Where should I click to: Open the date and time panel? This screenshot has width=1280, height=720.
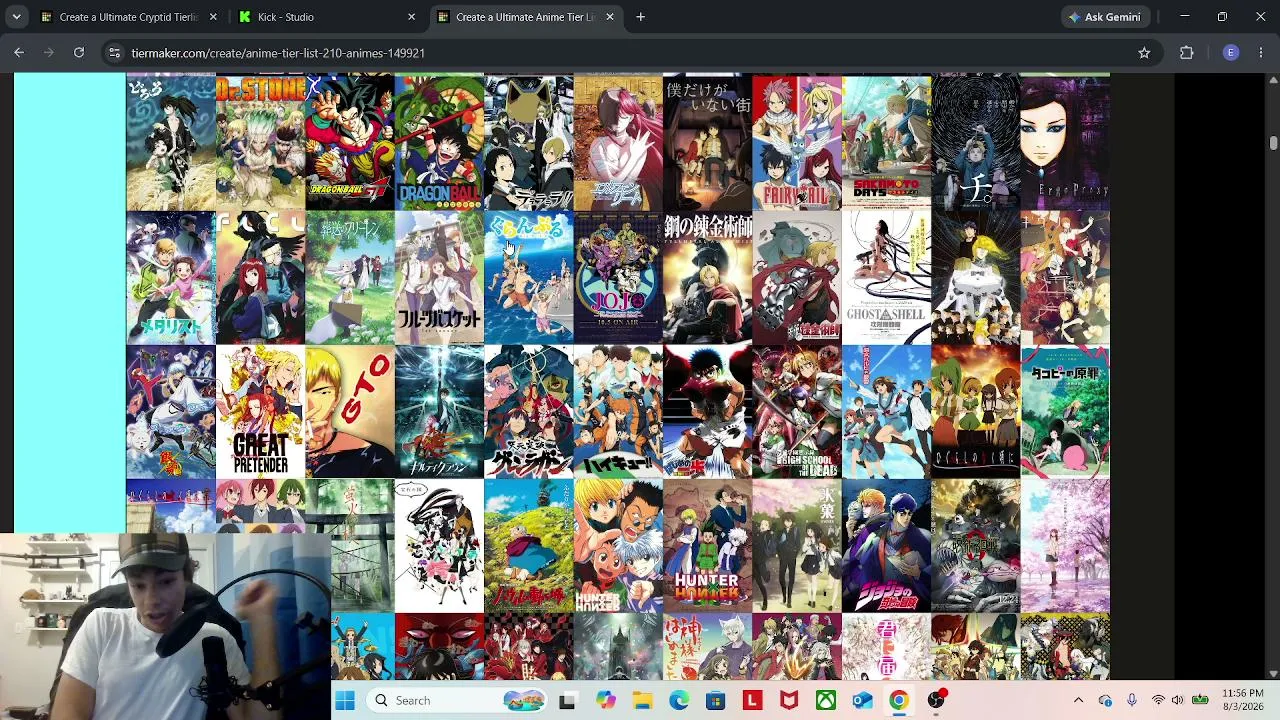coord(1244,700)
